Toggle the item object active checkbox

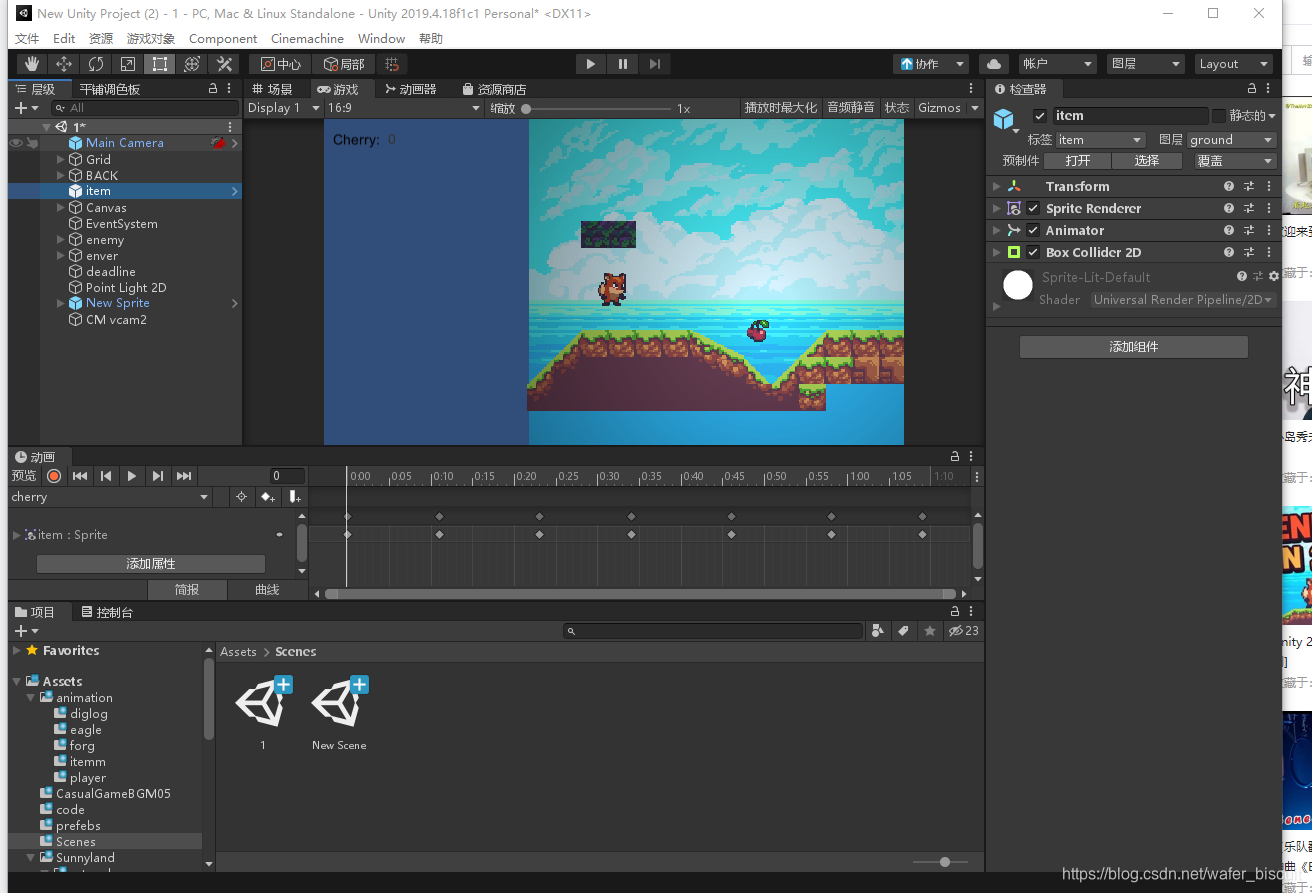(1040, 116)
